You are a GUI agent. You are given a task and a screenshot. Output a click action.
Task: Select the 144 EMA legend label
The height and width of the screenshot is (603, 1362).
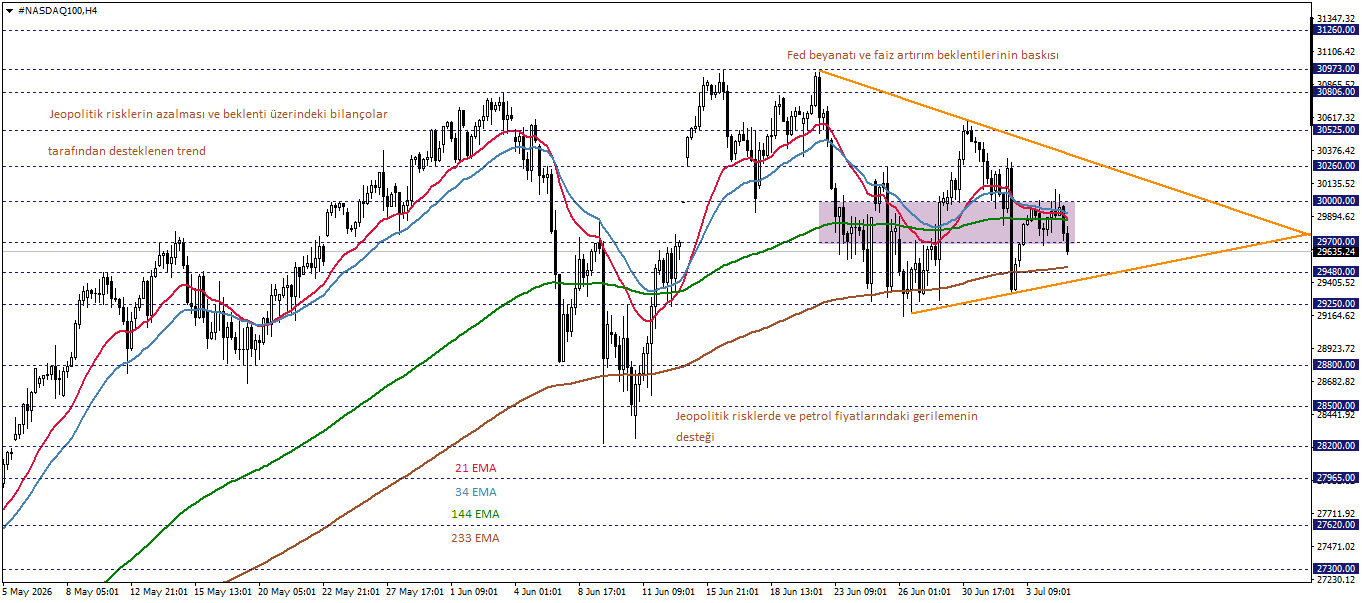point(475,514)
